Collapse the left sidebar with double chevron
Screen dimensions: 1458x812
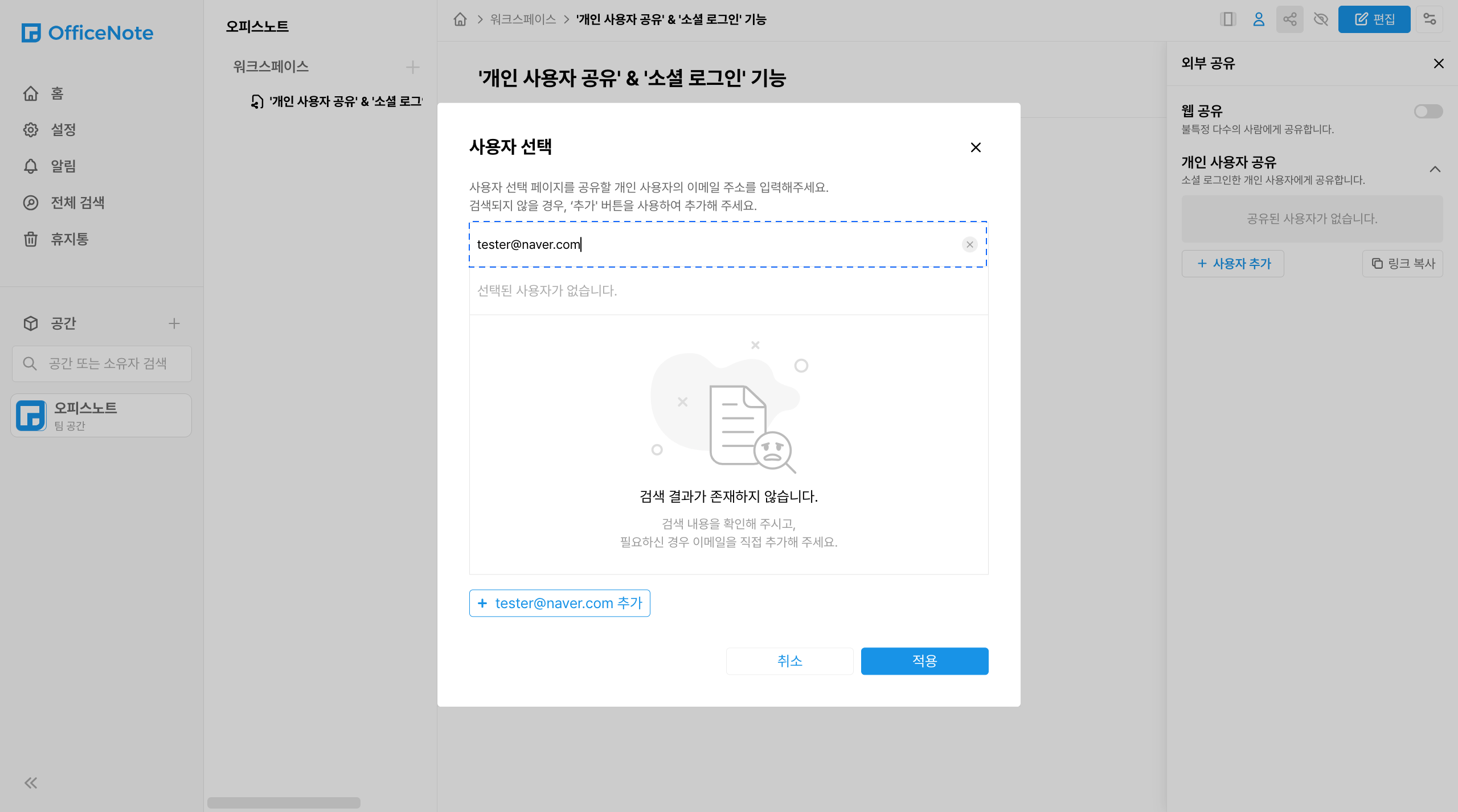click(31, 783)
